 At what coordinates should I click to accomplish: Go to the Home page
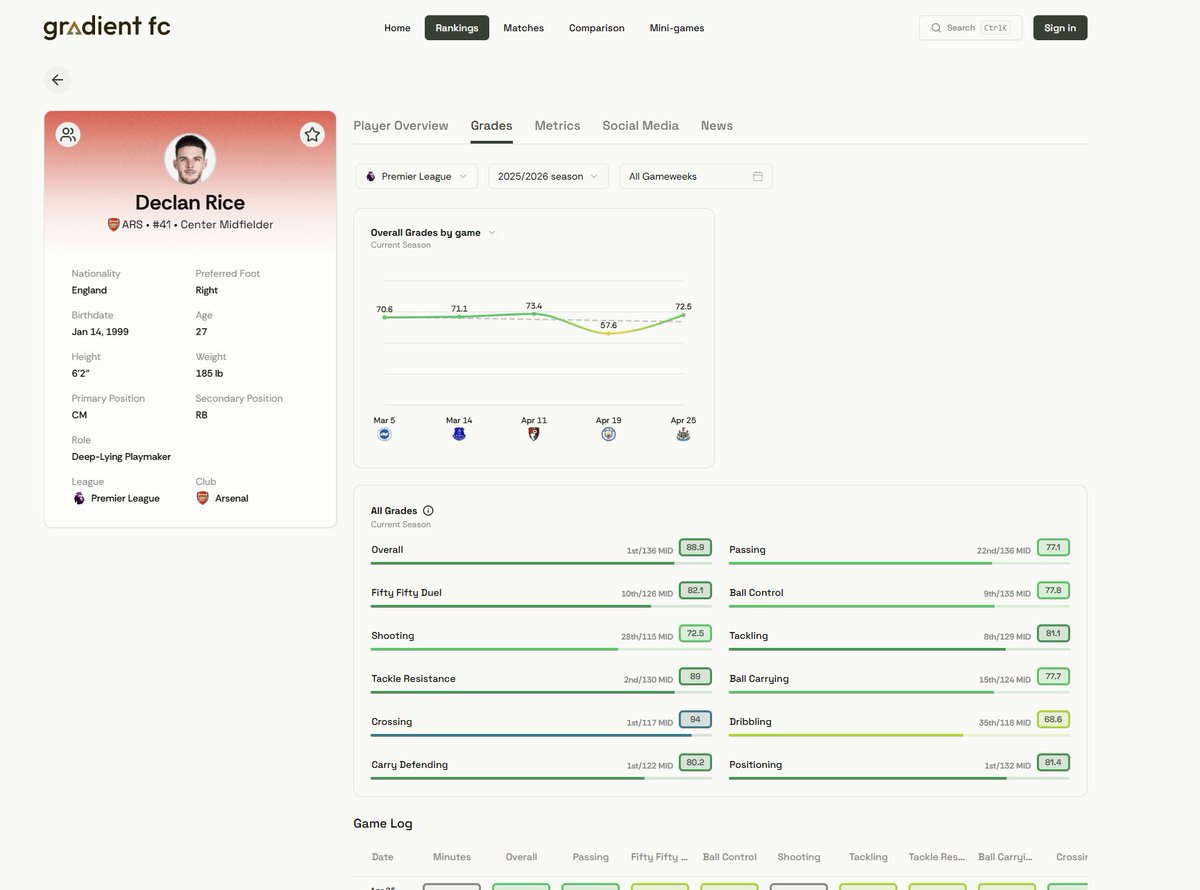397,28
